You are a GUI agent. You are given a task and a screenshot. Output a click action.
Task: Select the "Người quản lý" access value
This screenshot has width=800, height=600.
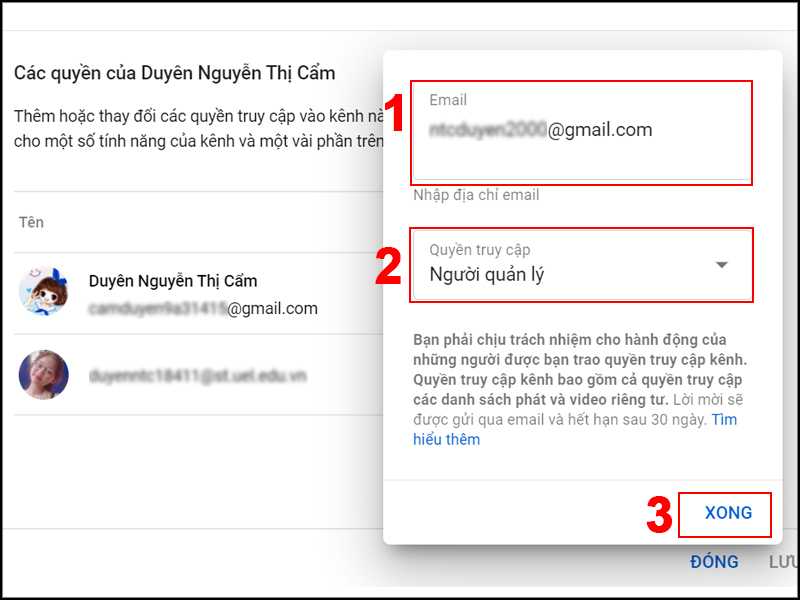487,275
